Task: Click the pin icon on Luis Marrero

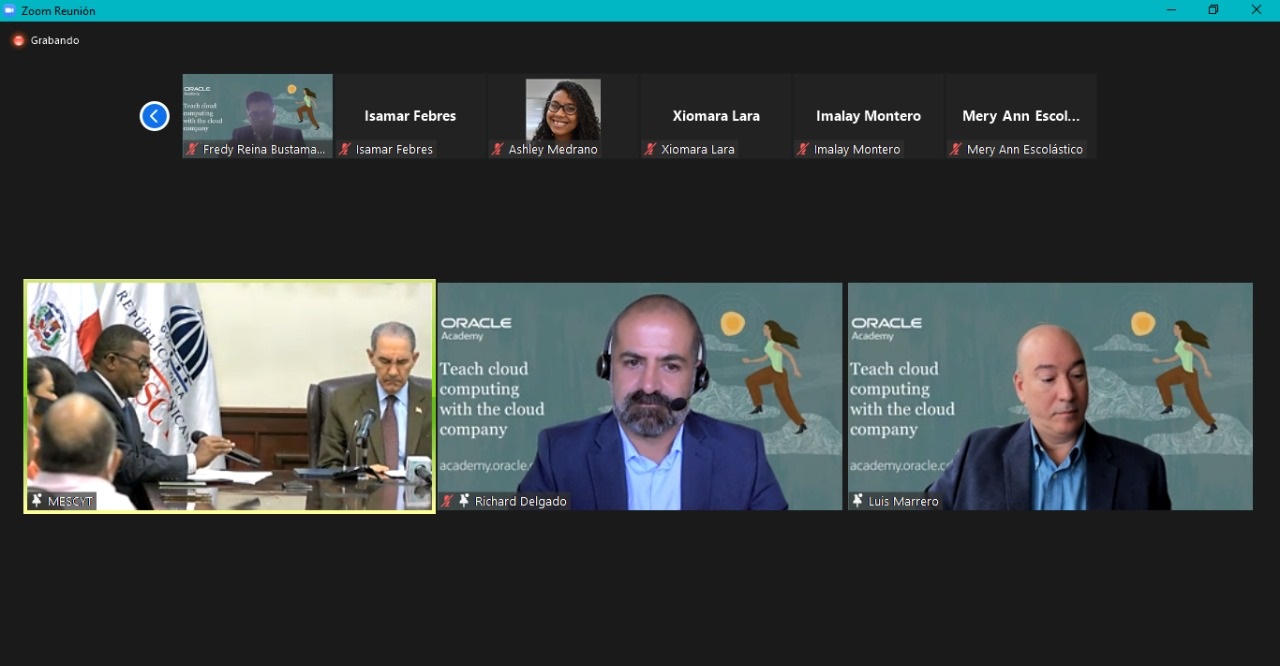Action: (858, 501)
